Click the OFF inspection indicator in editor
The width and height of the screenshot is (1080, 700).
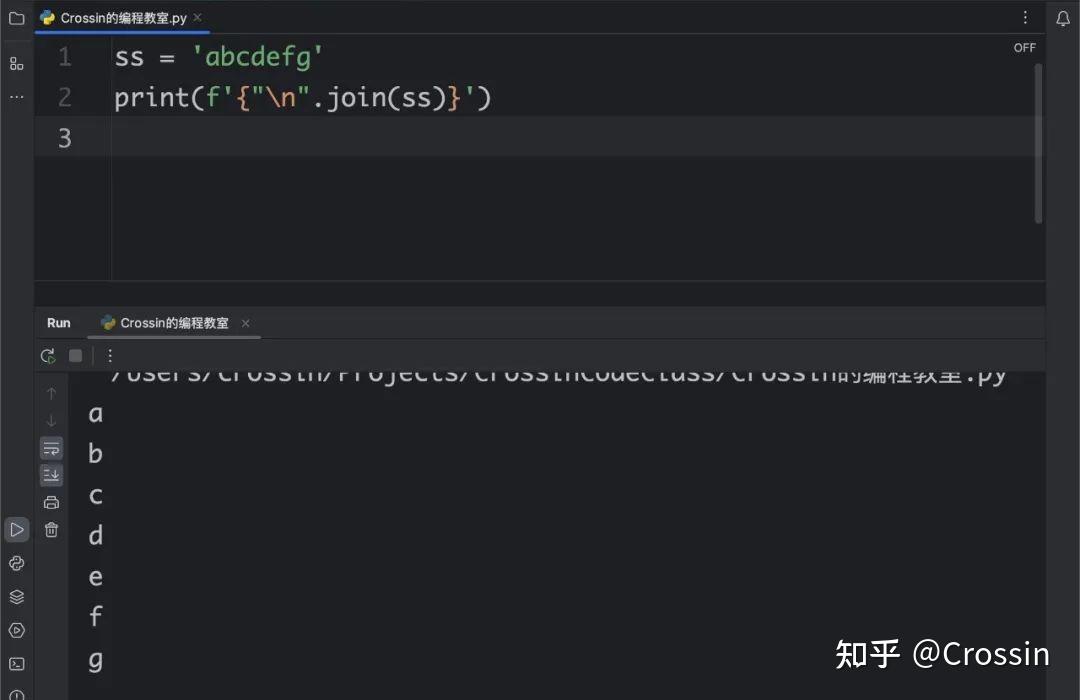pyautogui.click(x=1025, y=48)
